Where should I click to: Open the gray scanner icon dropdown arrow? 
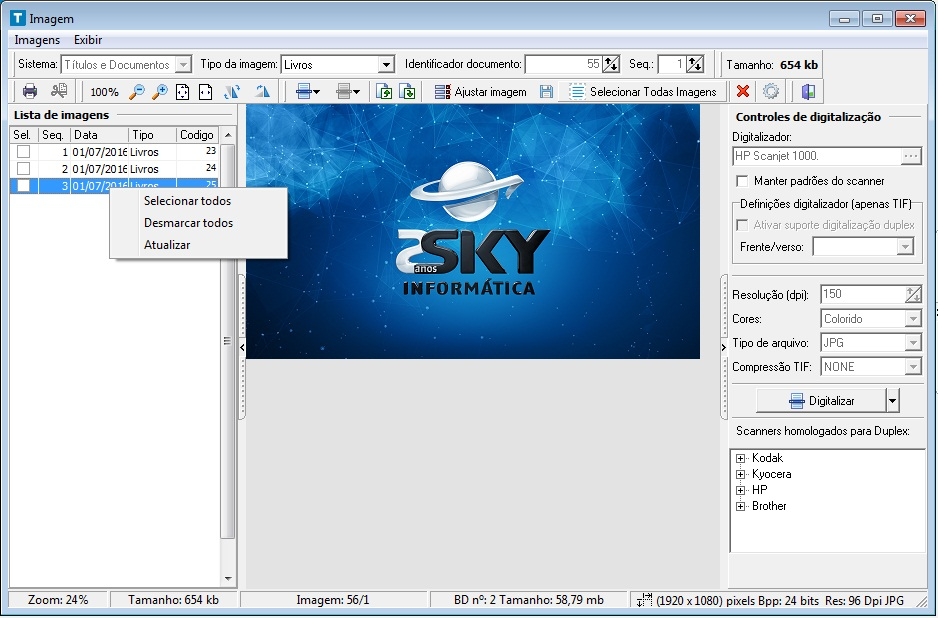point(357,92)
